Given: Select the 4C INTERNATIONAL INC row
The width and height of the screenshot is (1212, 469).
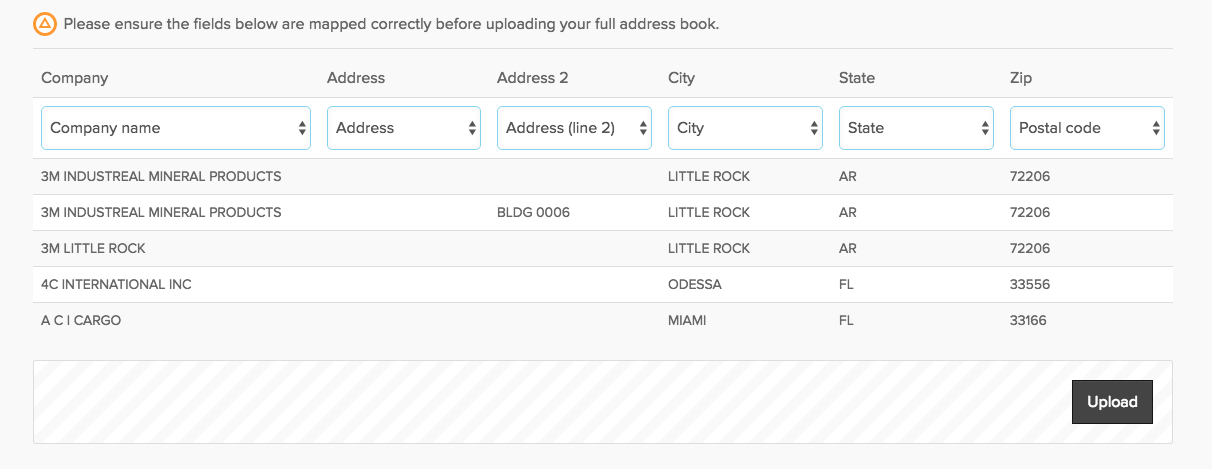Looking at the screenshot, I should tap(603, 285).
